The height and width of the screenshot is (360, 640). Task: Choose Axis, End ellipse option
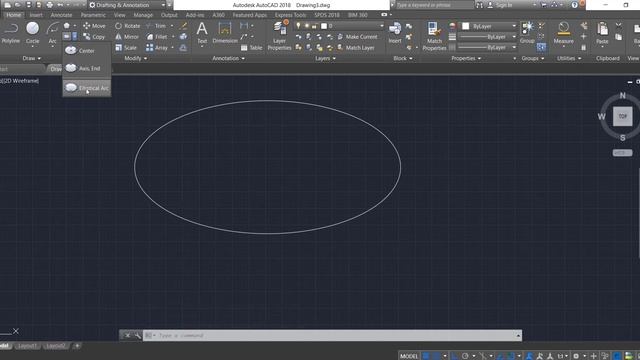[86, 68]
